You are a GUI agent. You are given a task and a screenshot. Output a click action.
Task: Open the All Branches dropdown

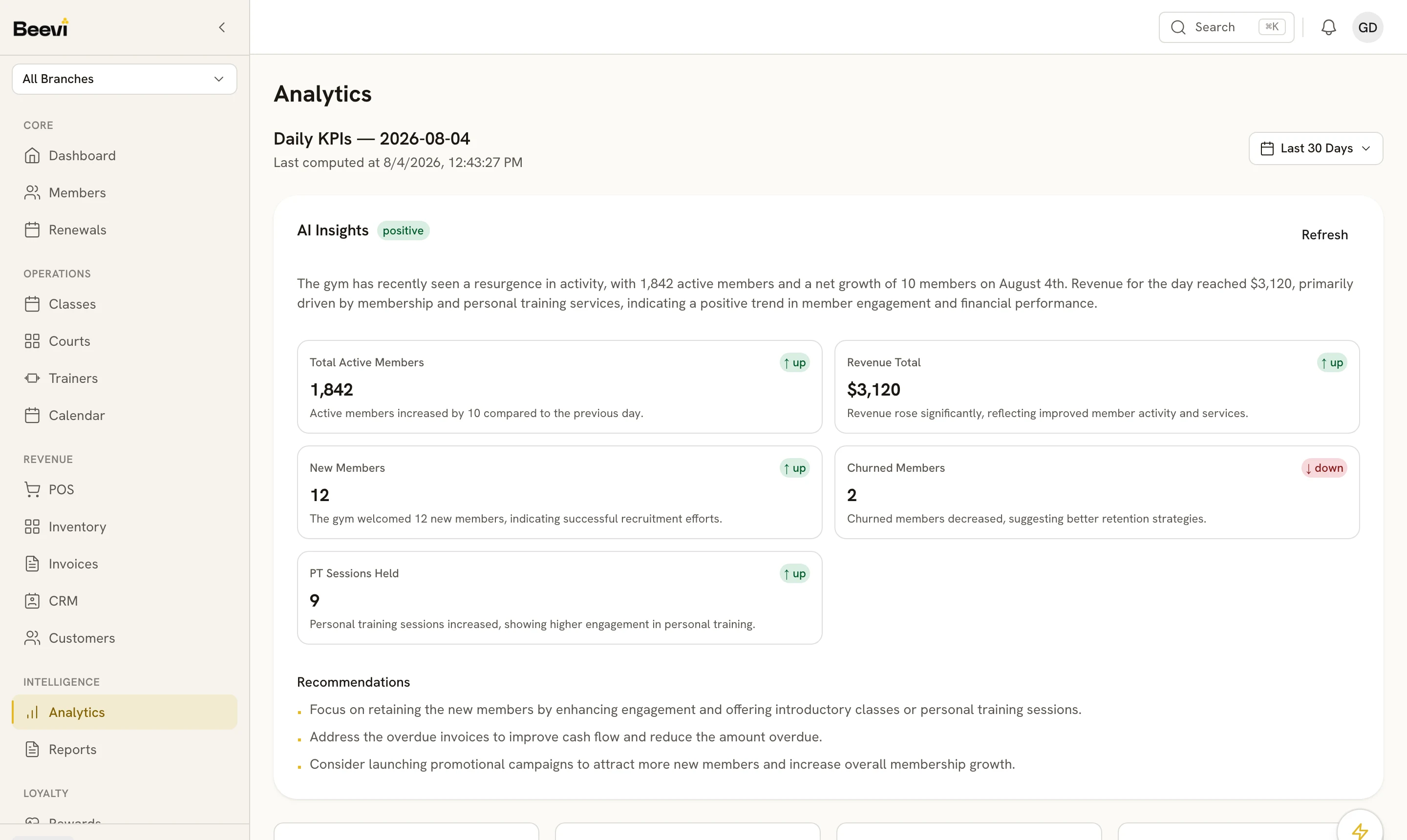[x=124, y=79]
